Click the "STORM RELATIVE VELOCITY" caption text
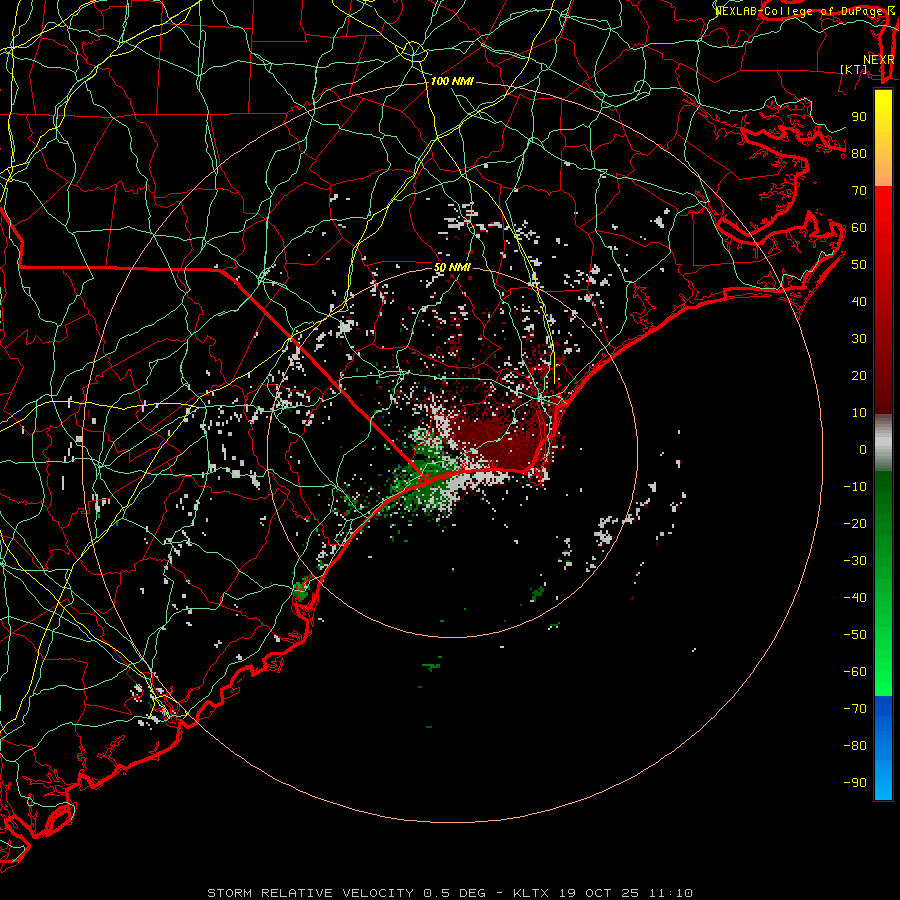Viewport: 900px width, 900px height. [310, 893]
